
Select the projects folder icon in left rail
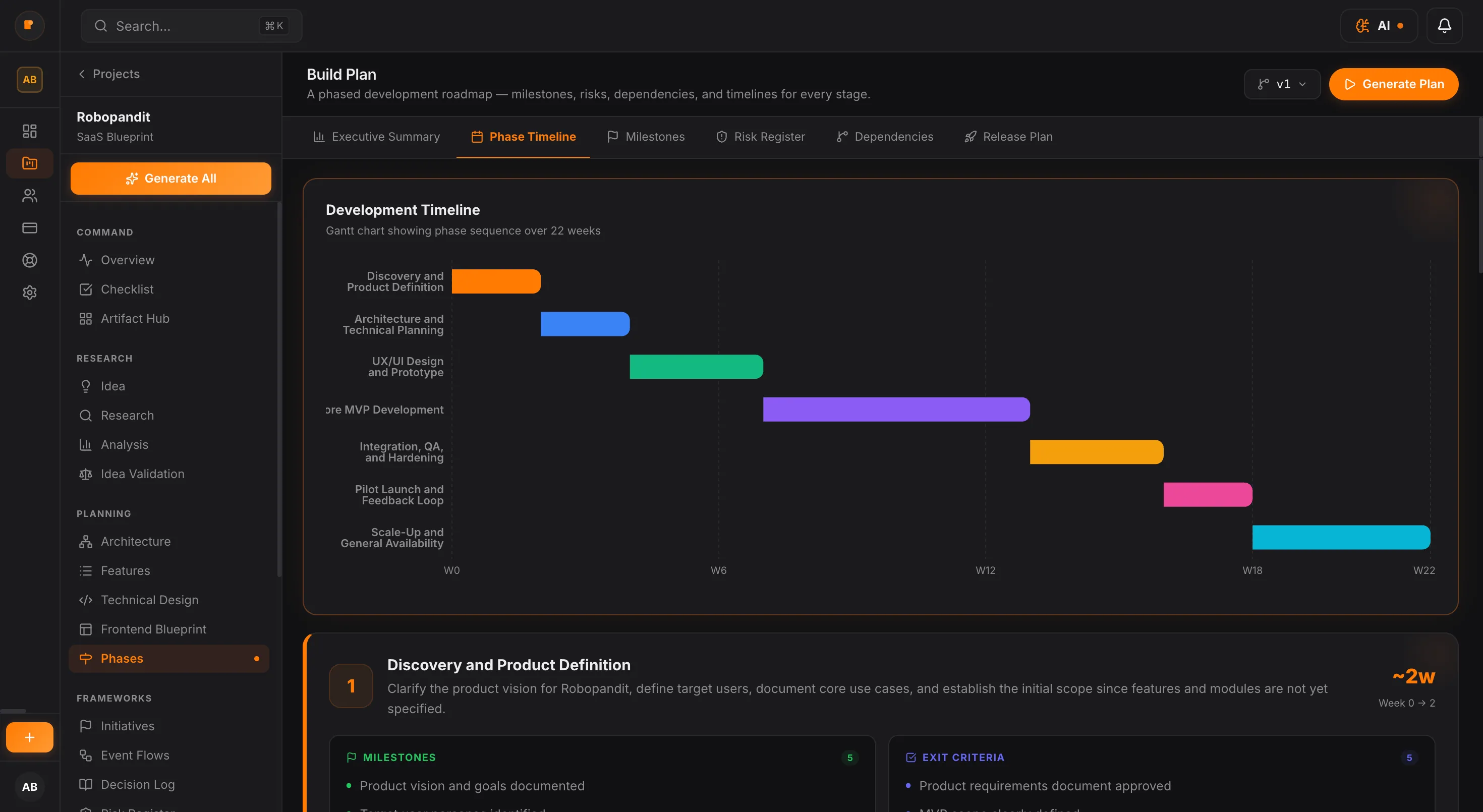pos(29,163)
